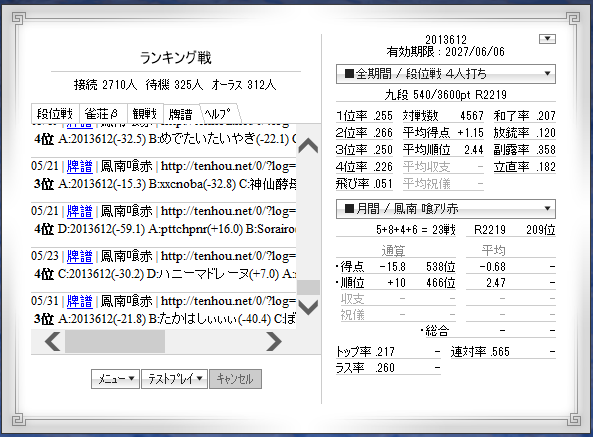Switch to the 雀荘β tab
This screenshot has width=593, height=437.
coord(102,113)
